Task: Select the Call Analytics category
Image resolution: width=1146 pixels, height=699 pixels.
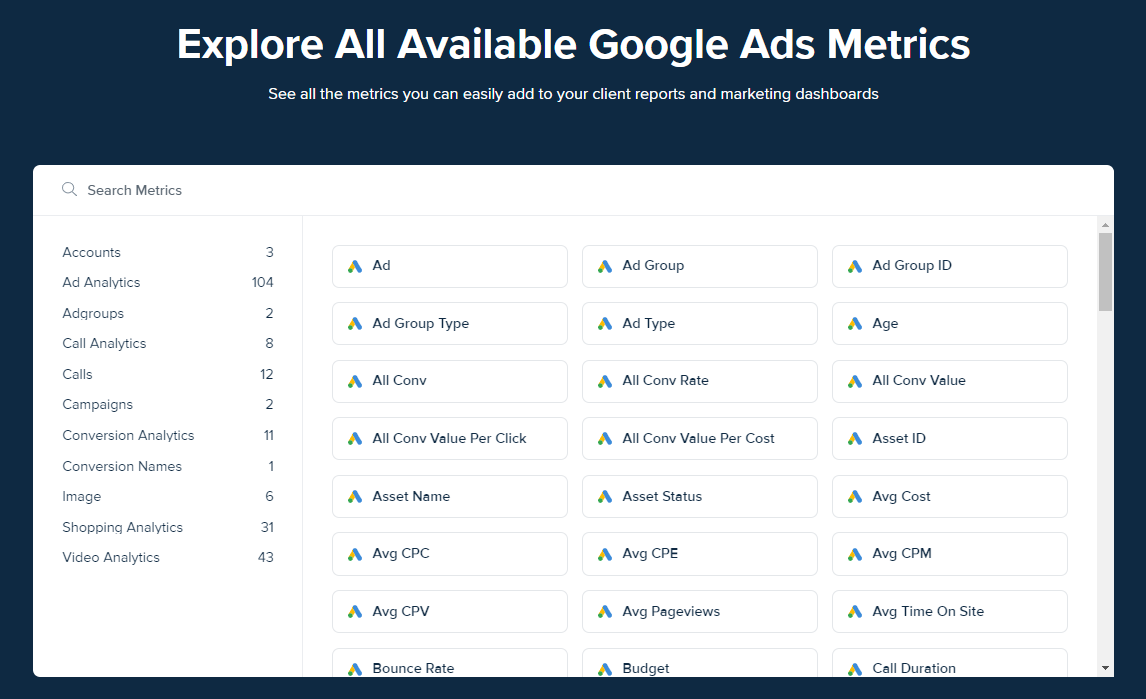Action: [167, 343]
